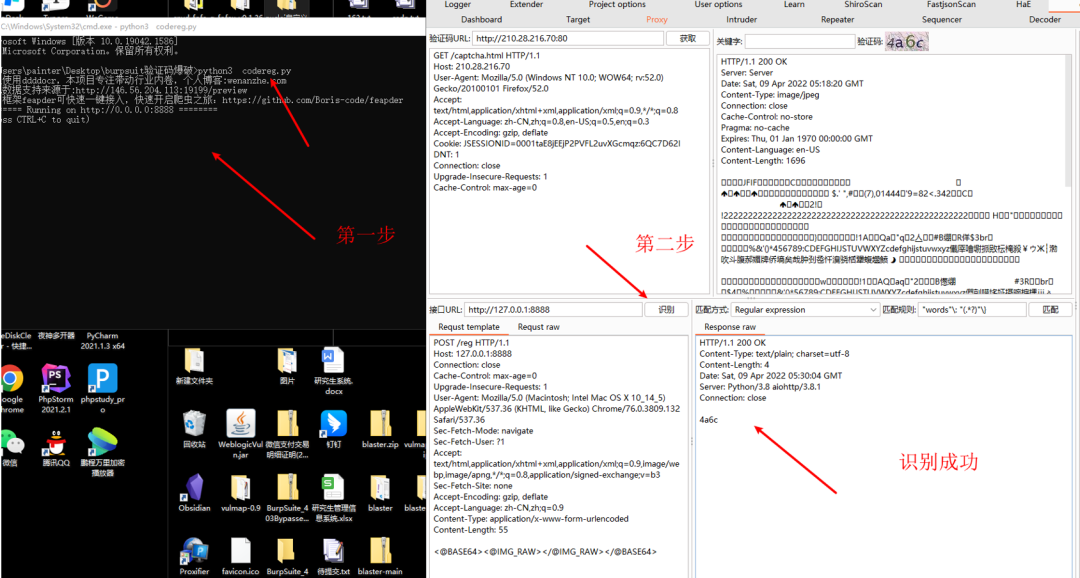The height and width of the screenshot is (578, 1080).
Task: Select 微信支付交易明细证明 zip archive
Action: click(x=287, y=424)
